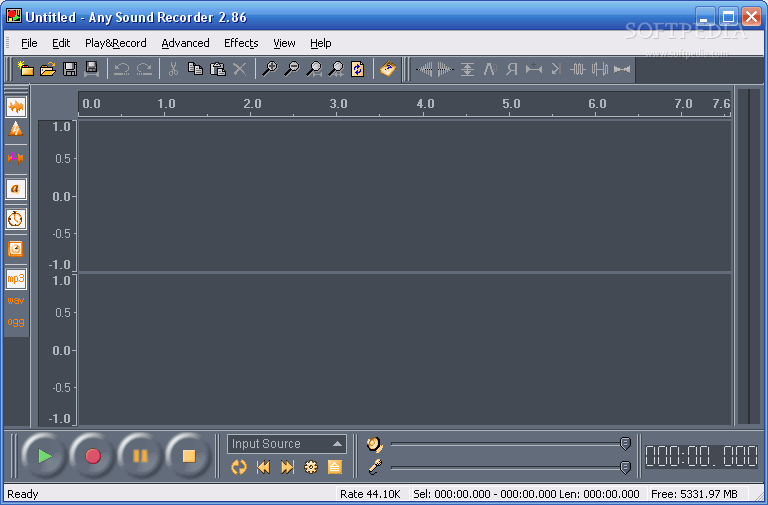Stop using the orange Stop button
This screenshot has width=768, height=505.
(189, 456)
